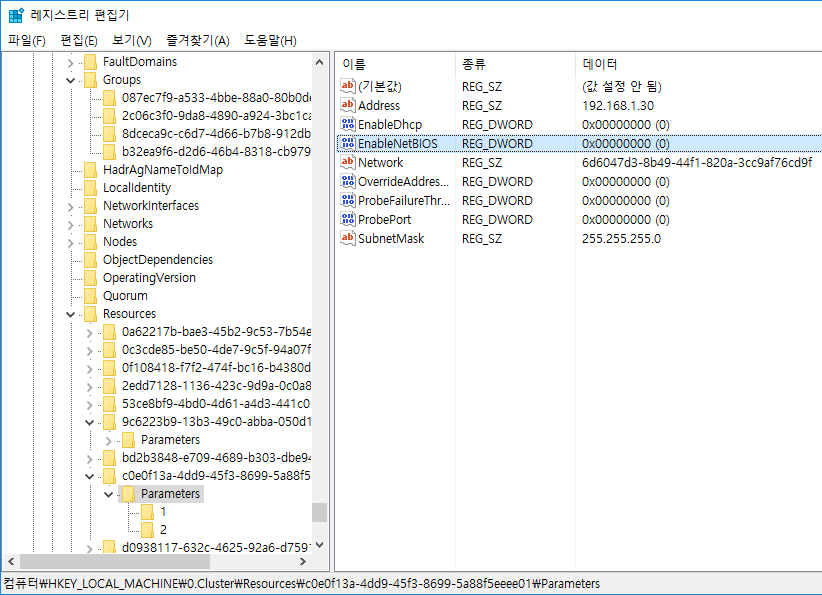The height and width of the screenshot is (595, 822).
Task: Select the HadrAgNameToIdMap folder icon
Action: pyautogui.click(x=91, y=169)
